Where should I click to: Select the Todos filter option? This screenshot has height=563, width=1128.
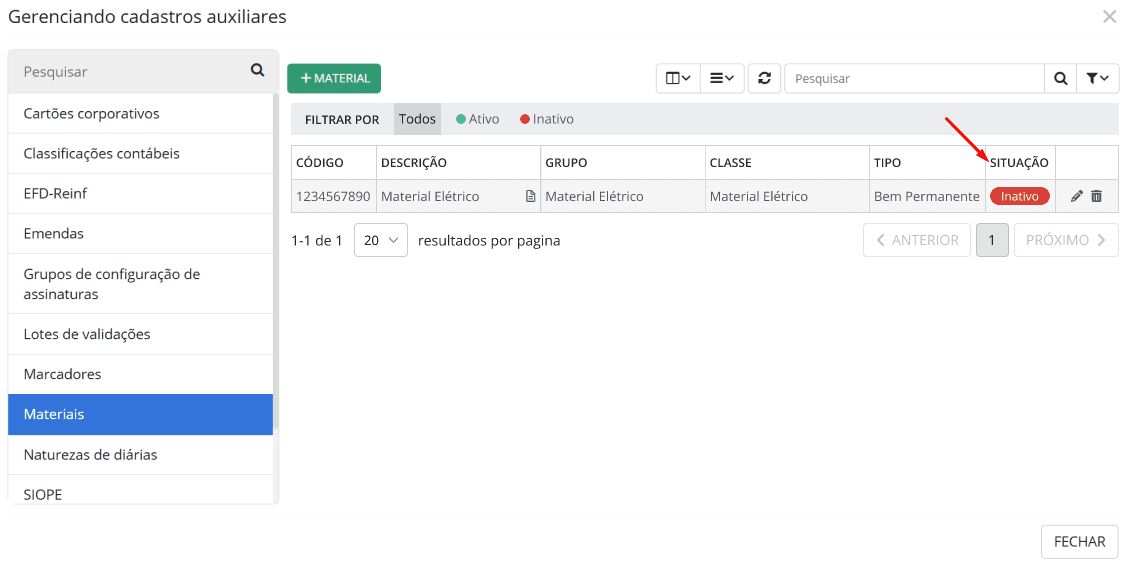(417, 119)
